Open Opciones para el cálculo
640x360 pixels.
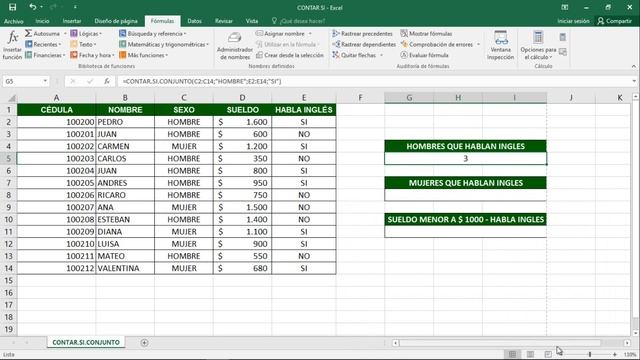[538, 46]
